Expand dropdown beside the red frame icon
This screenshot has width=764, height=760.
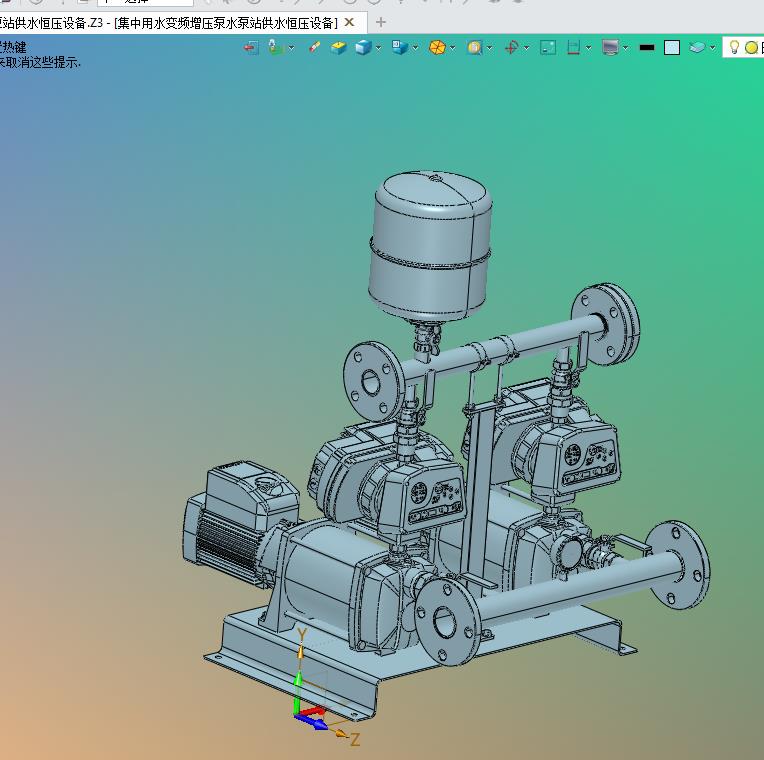589,48
